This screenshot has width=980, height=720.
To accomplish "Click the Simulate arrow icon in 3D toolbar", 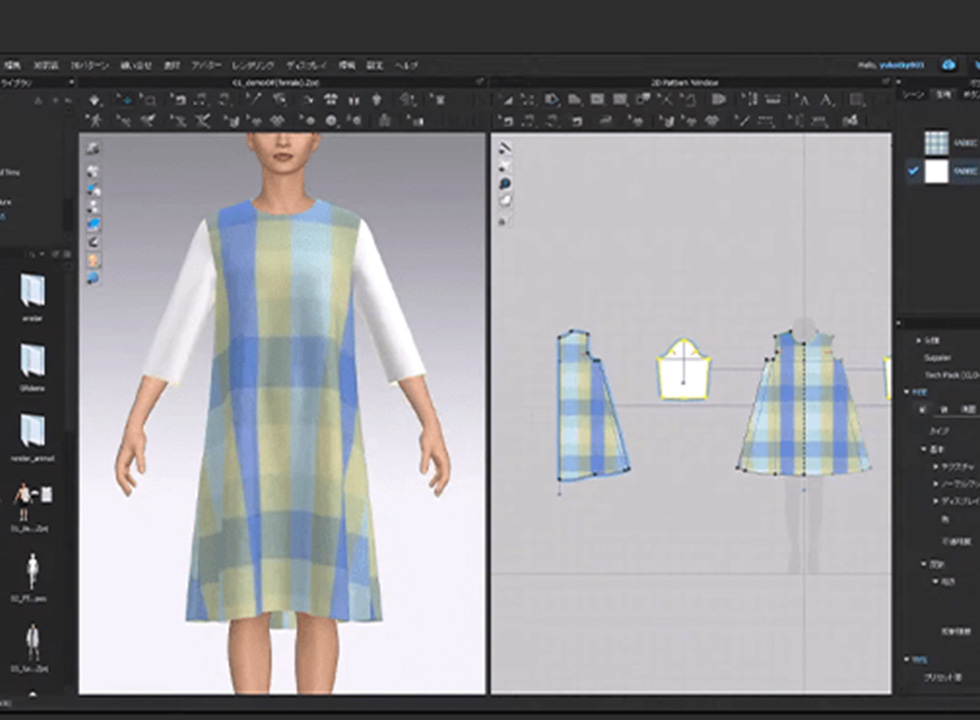I will tap(95, 100).
